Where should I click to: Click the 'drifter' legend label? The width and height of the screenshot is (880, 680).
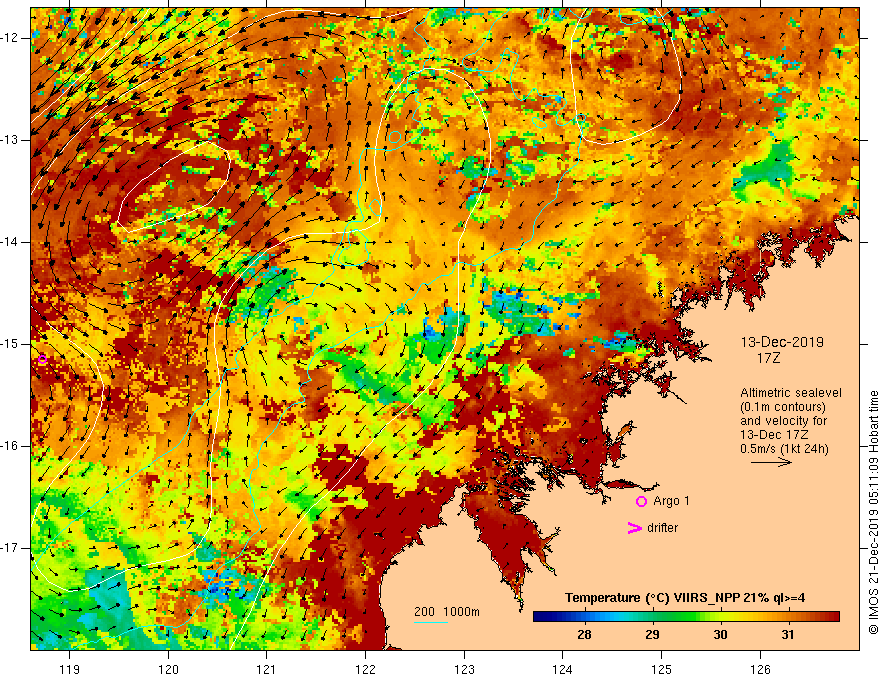(662, 528)
